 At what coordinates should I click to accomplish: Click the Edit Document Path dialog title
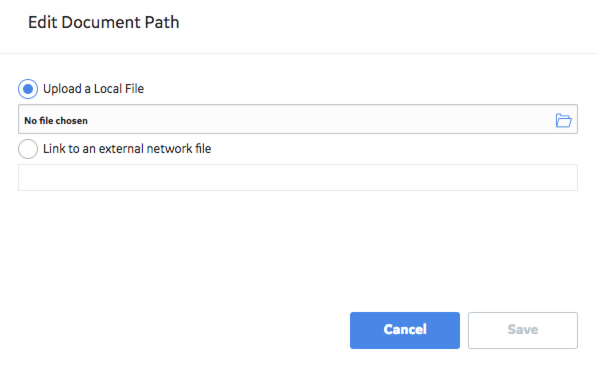pos(104,22)
